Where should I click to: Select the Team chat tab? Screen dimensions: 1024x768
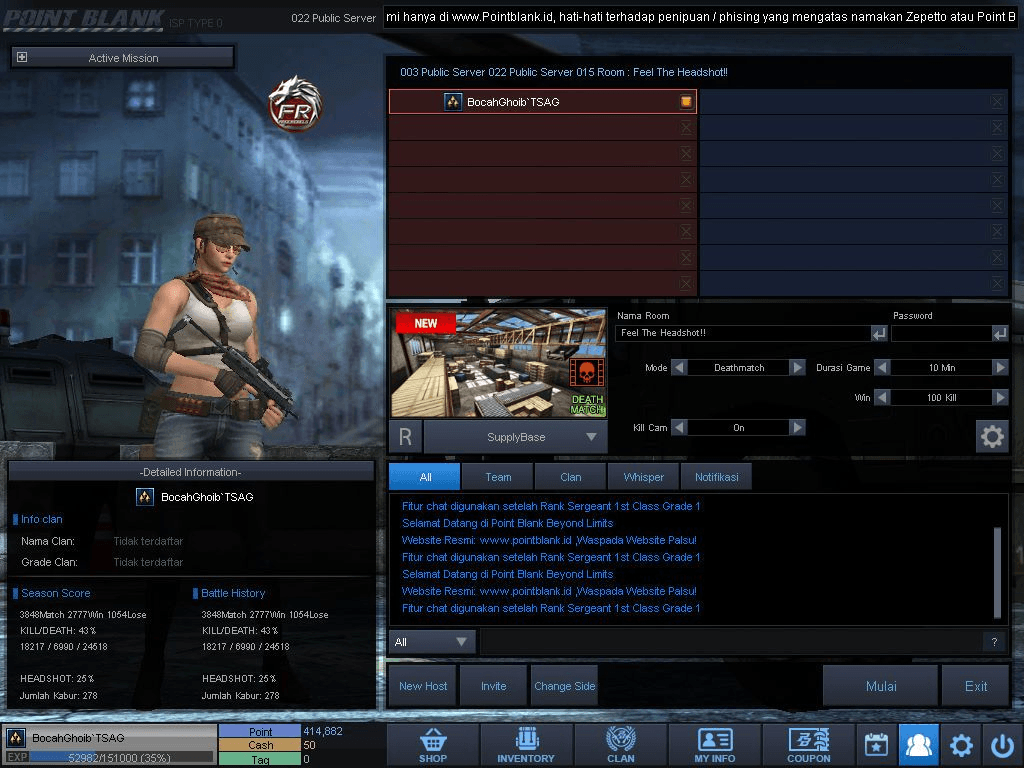pyautogui.click(x=498, y=477)
